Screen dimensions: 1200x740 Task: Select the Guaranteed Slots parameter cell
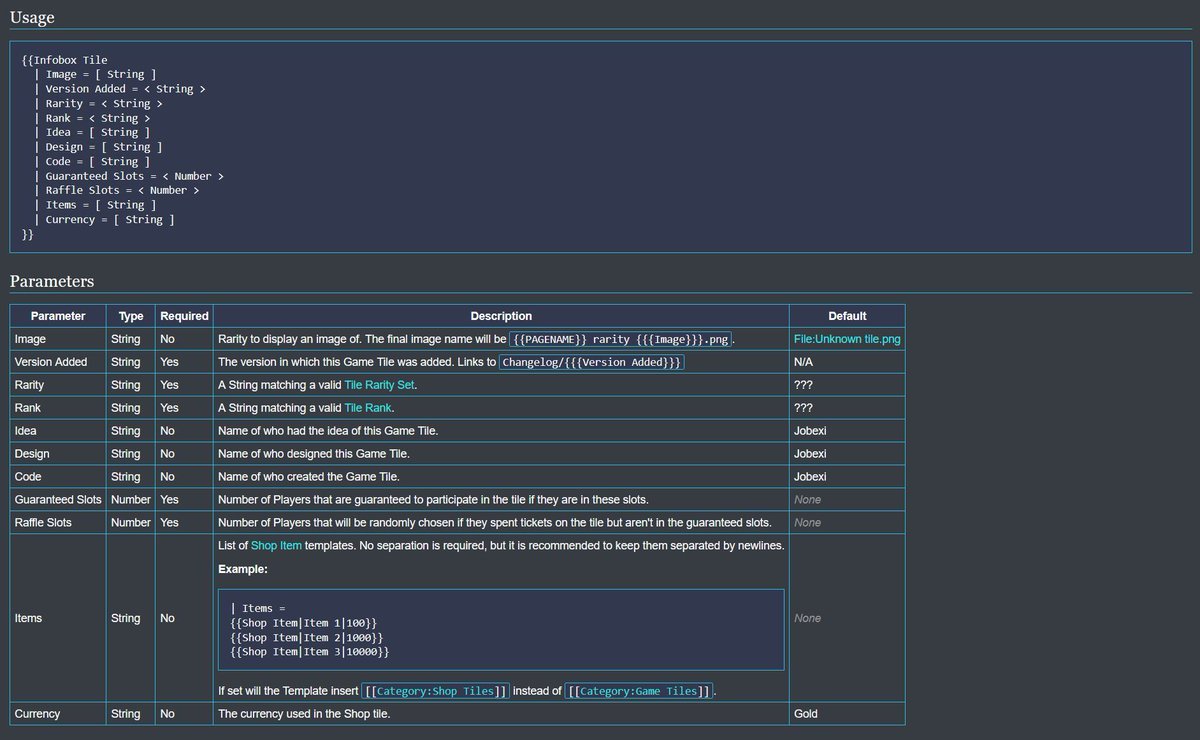tap(58, 499)
